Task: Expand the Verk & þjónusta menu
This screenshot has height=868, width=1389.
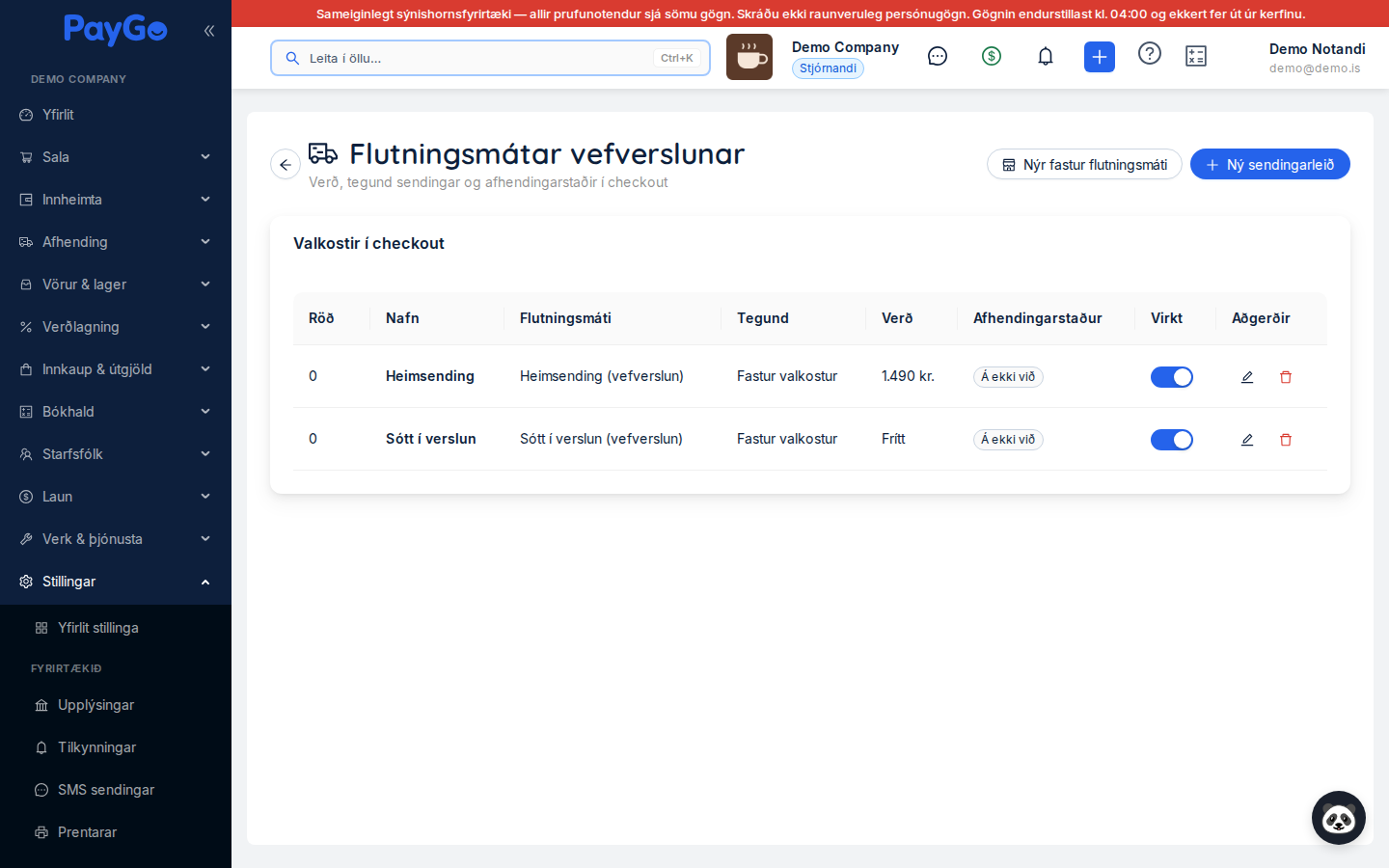Action: [x=116, y=539]
